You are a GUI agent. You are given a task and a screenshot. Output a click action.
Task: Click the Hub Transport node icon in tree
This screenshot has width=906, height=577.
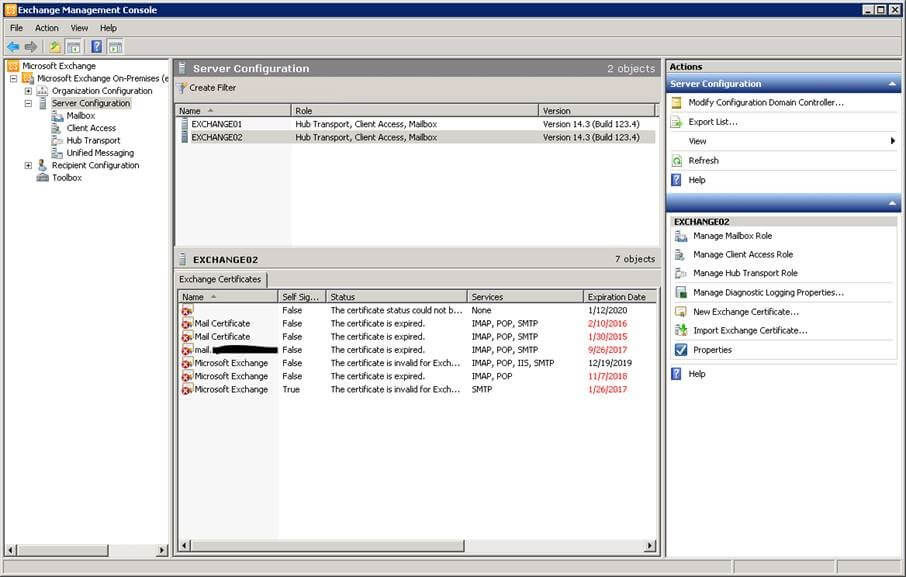57,140
